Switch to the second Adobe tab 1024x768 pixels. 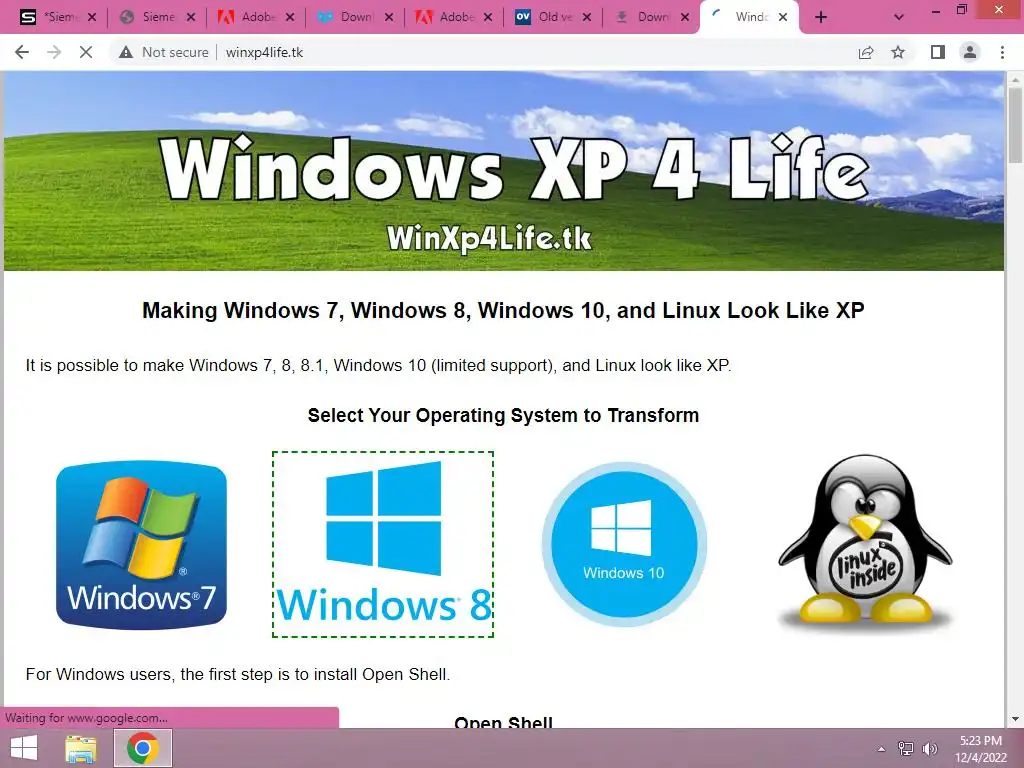454,17
